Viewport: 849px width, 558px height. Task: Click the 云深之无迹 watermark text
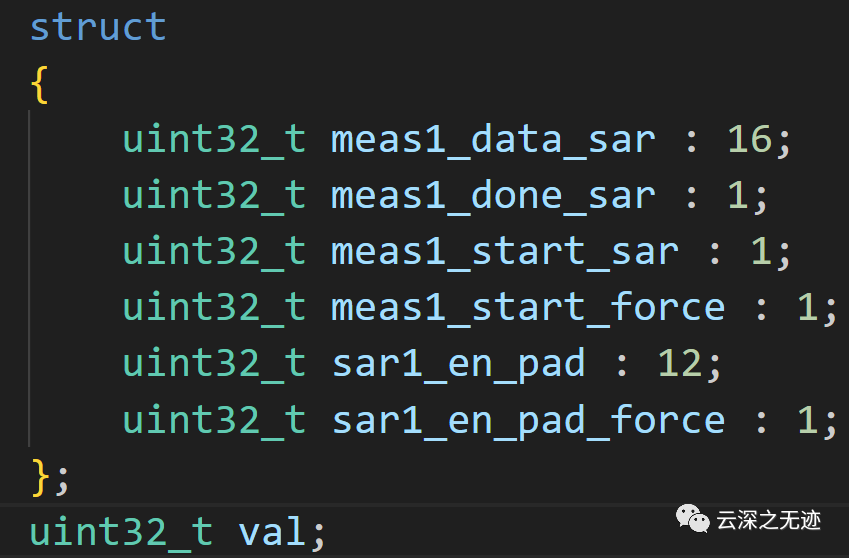click(x=768, y=520)
